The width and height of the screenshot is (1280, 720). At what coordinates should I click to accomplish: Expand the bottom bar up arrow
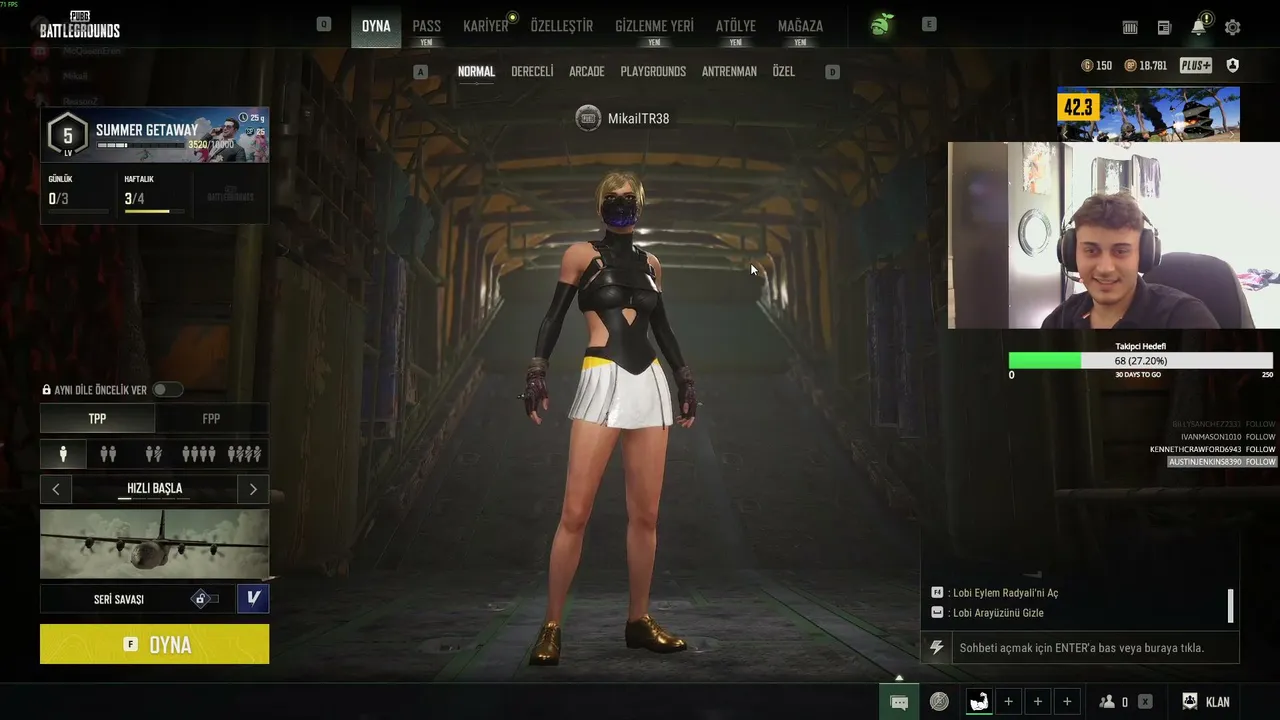tap(899, 678)
